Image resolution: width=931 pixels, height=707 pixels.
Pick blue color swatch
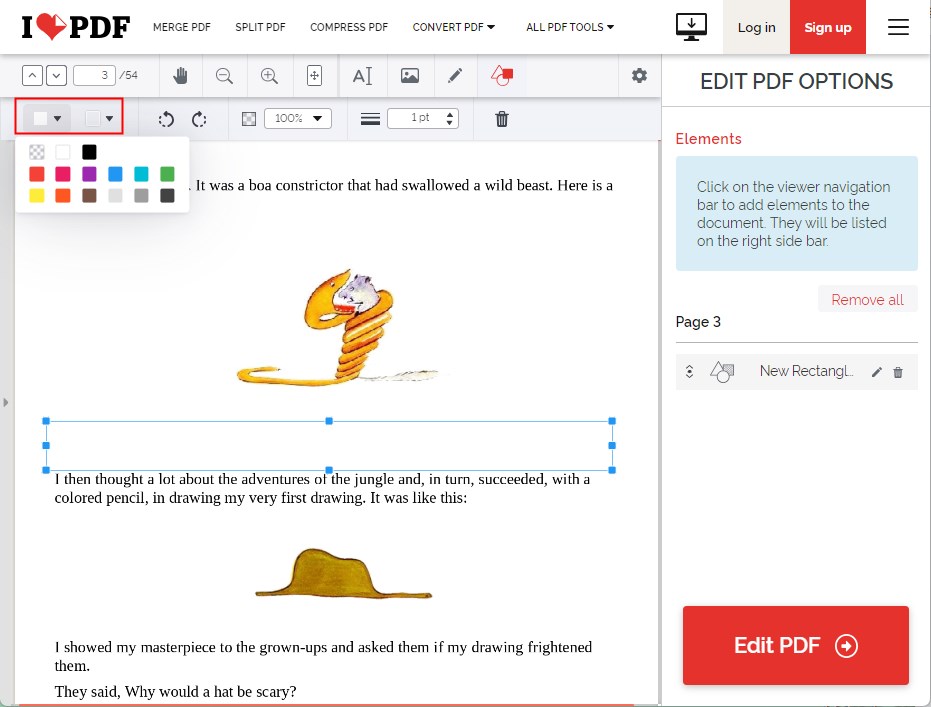(x=115, y=174)
